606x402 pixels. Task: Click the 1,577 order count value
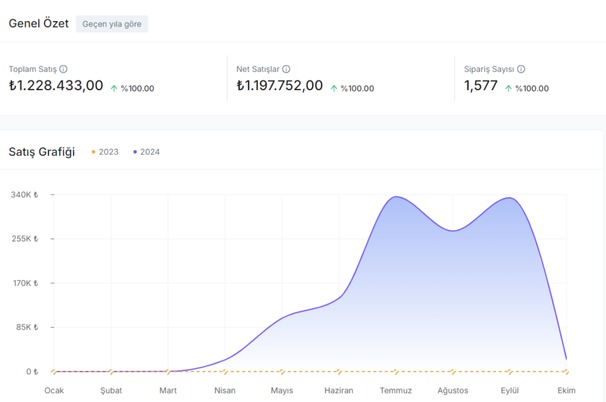(480, 86)
